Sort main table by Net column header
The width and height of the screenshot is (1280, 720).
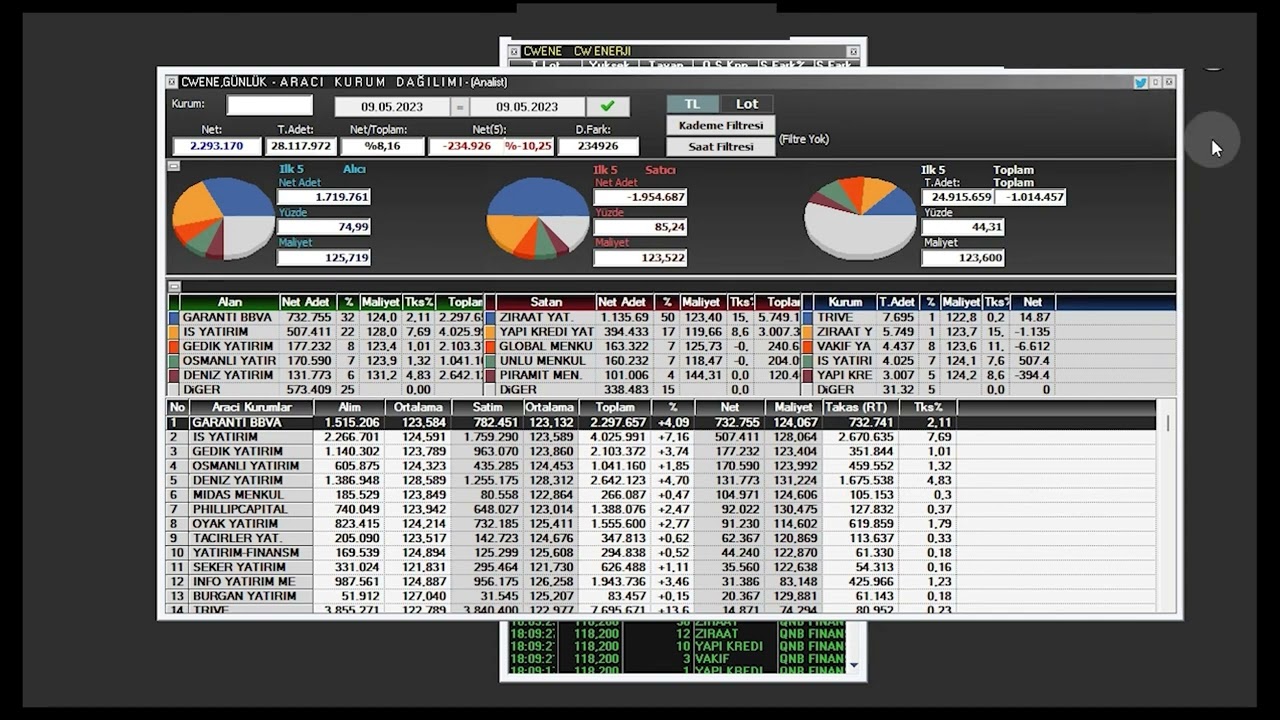(729, 408)
